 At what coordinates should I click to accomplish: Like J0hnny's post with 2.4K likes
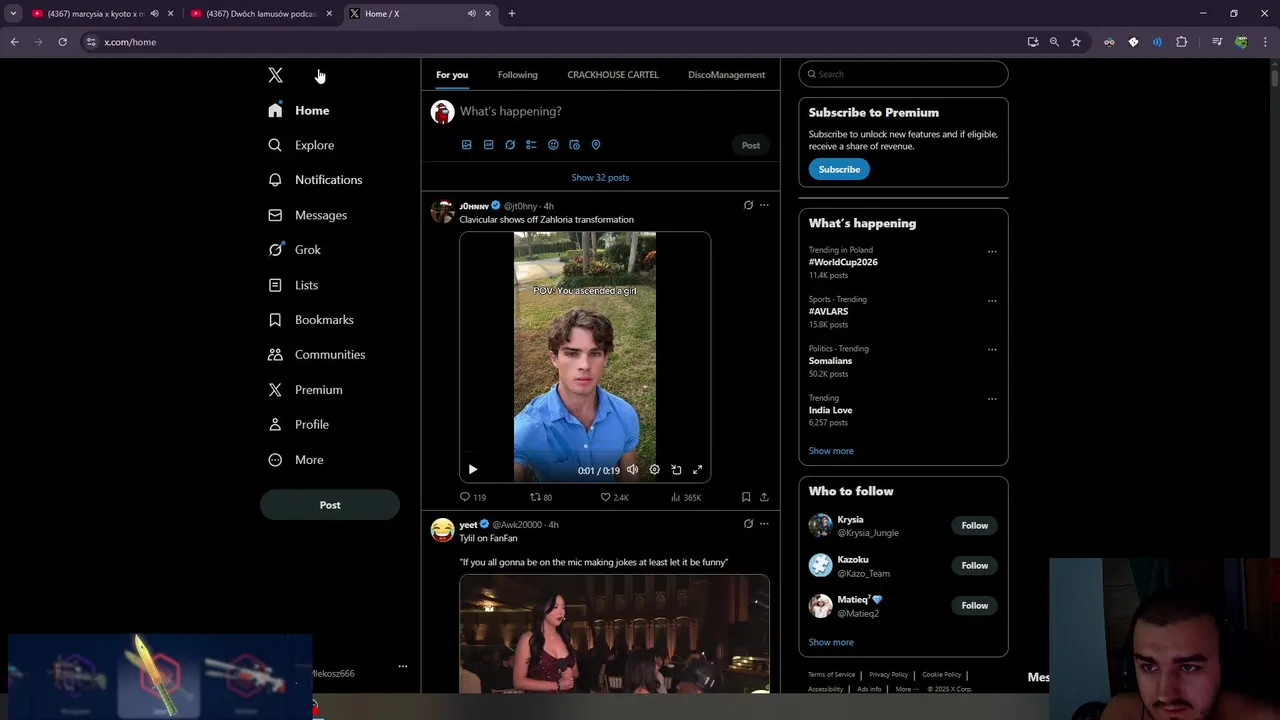[x=614, y=497]
